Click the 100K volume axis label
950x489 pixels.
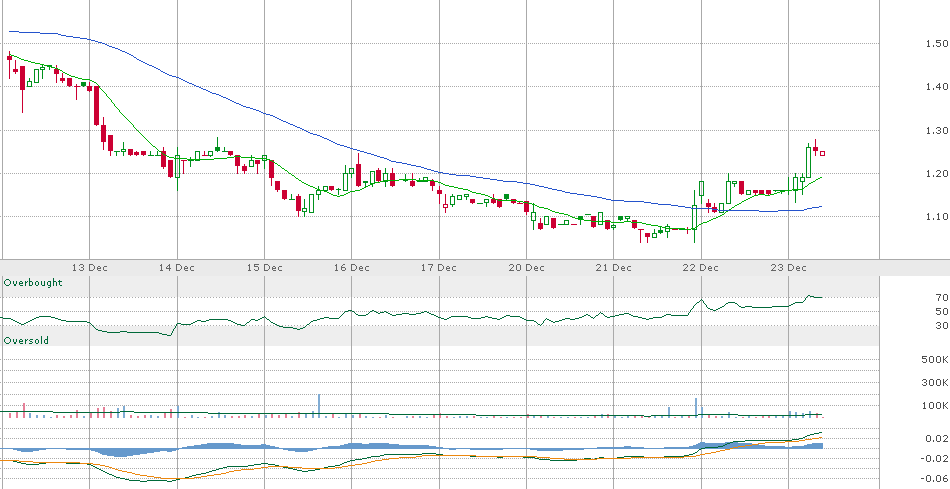935,405
